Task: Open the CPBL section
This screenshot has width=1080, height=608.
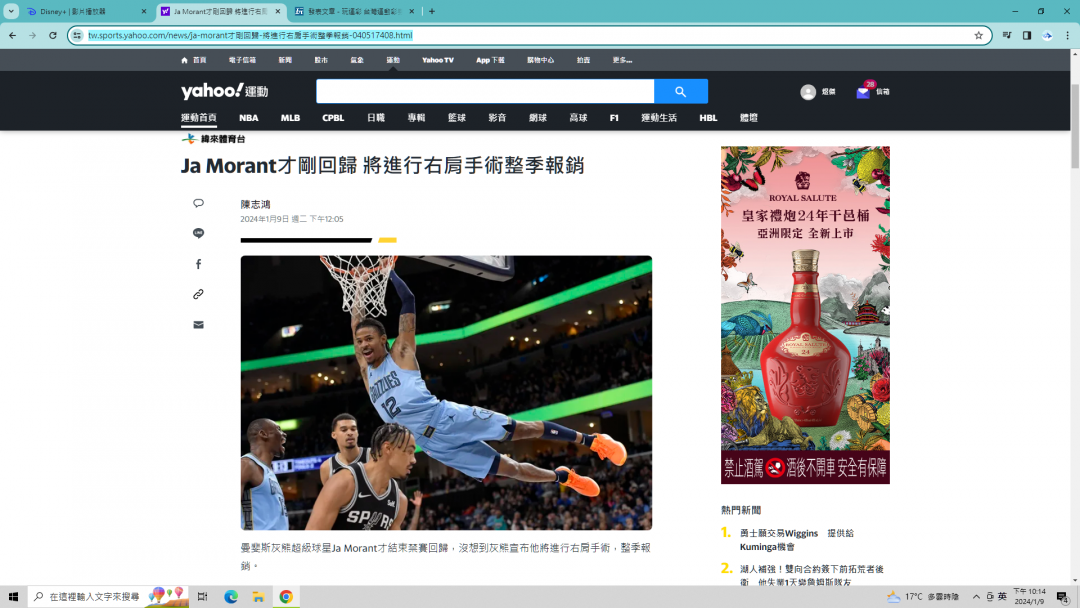Action: coord(333,118)
